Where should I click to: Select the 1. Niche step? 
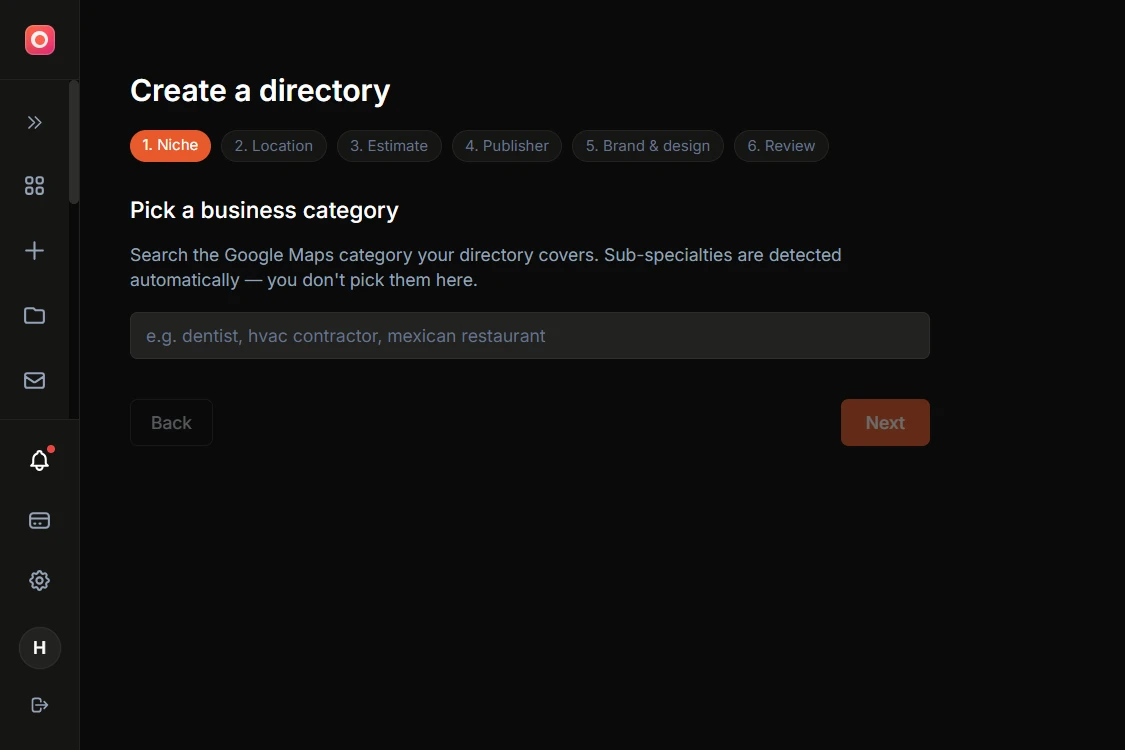pos(170,146)
